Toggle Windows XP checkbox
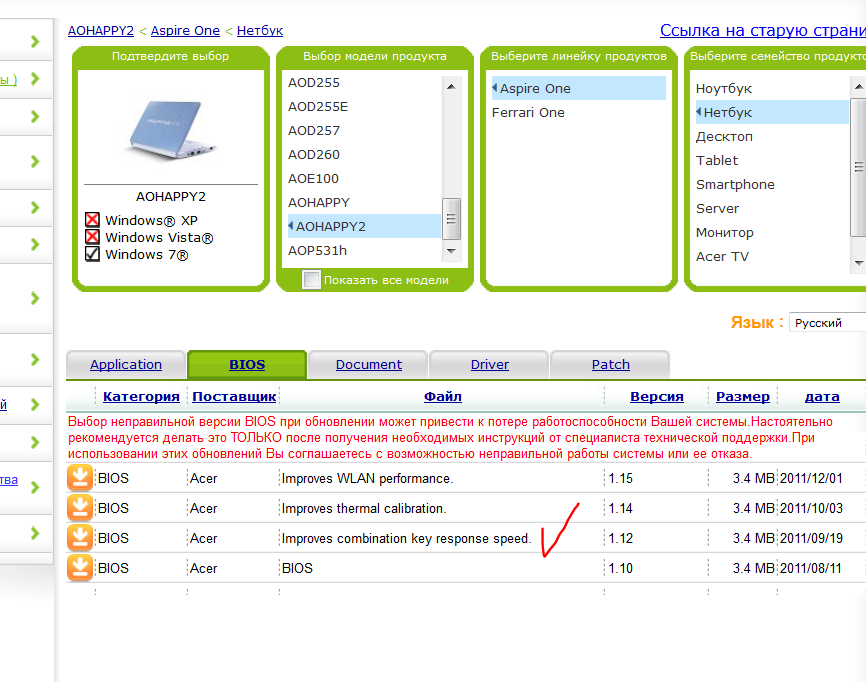Image resolution: width=866 pixels, height=682 pixels. coord(92,220)
